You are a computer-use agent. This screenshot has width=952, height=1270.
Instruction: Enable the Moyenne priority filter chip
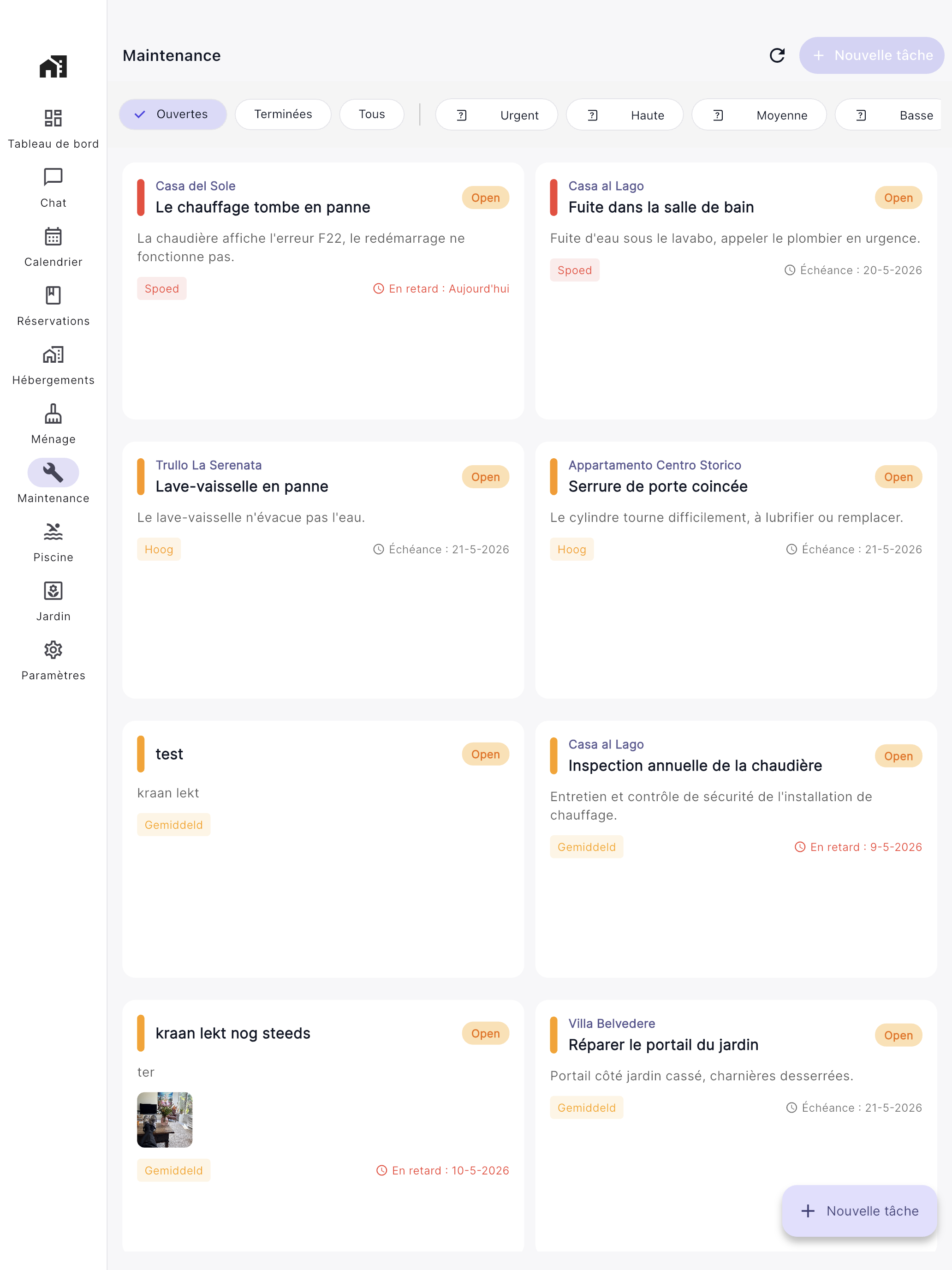coord(759,115)
